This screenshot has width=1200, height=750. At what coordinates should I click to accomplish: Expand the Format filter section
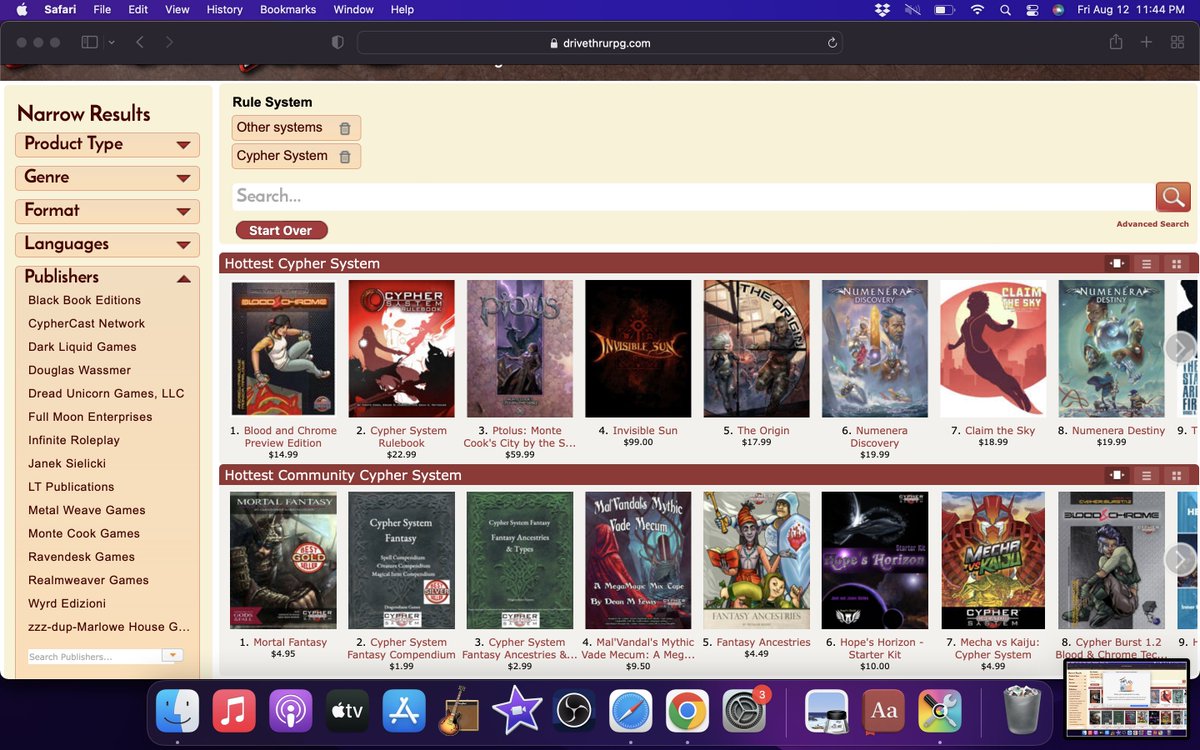tap(107, 211)
